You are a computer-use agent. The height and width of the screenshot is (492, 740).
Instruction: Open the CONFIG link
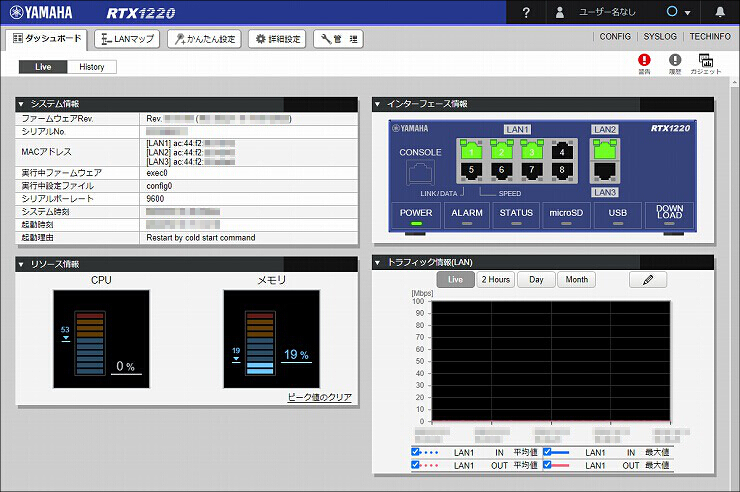pyautogui.click(x=615, y=36)
